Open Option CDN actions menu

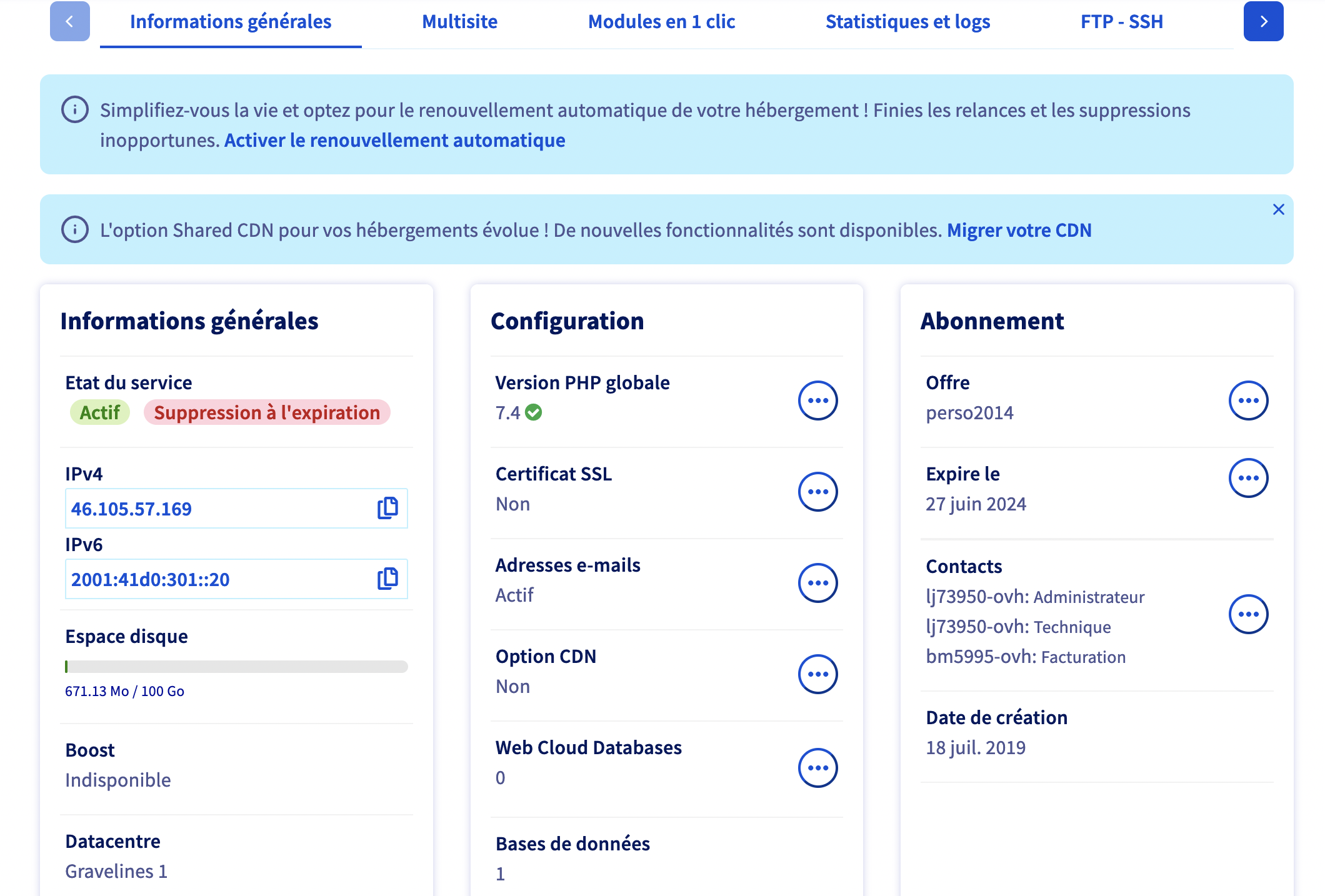pos(817,674)
